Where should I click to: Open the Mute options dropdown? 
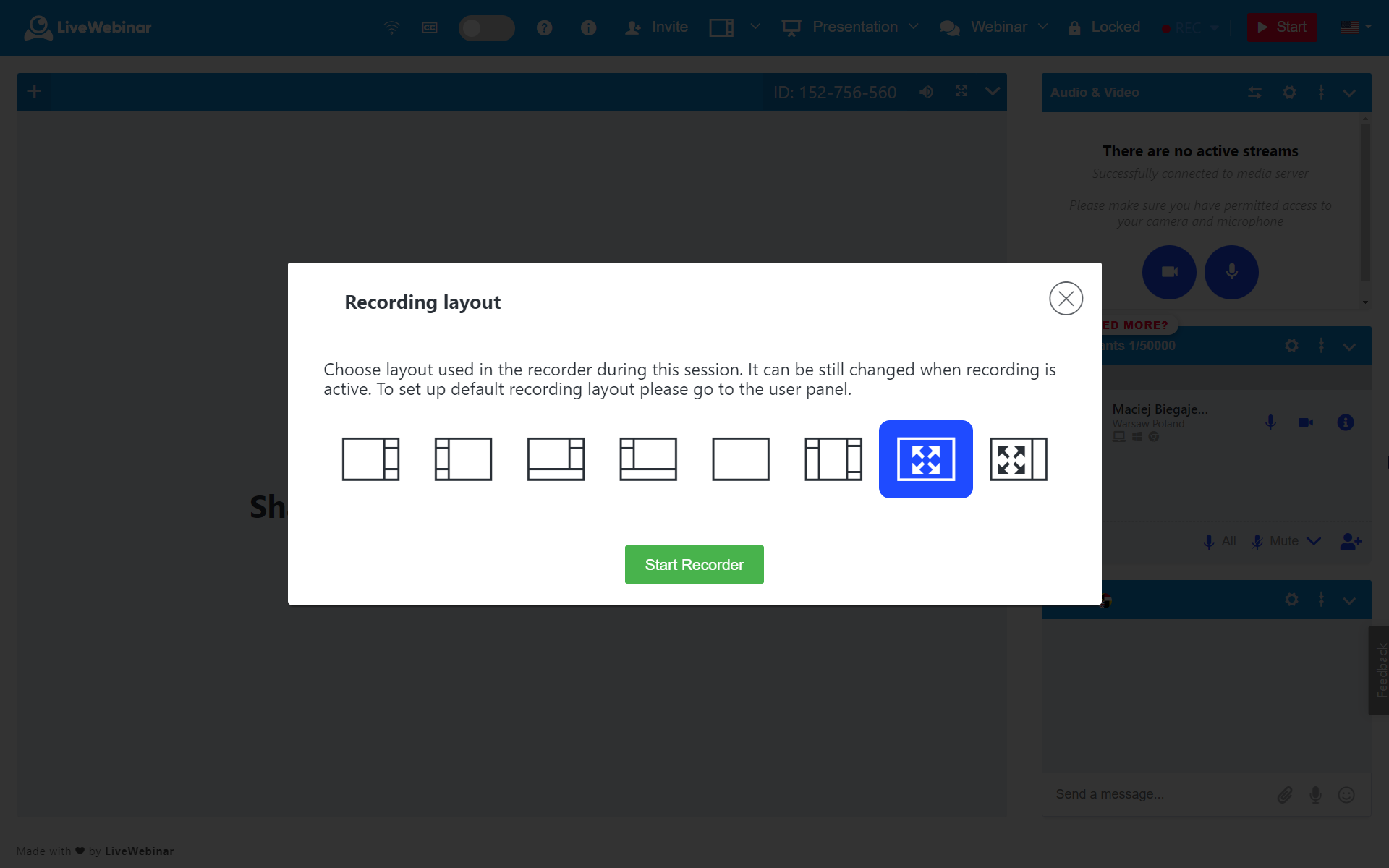click(x=1315, y=541)
